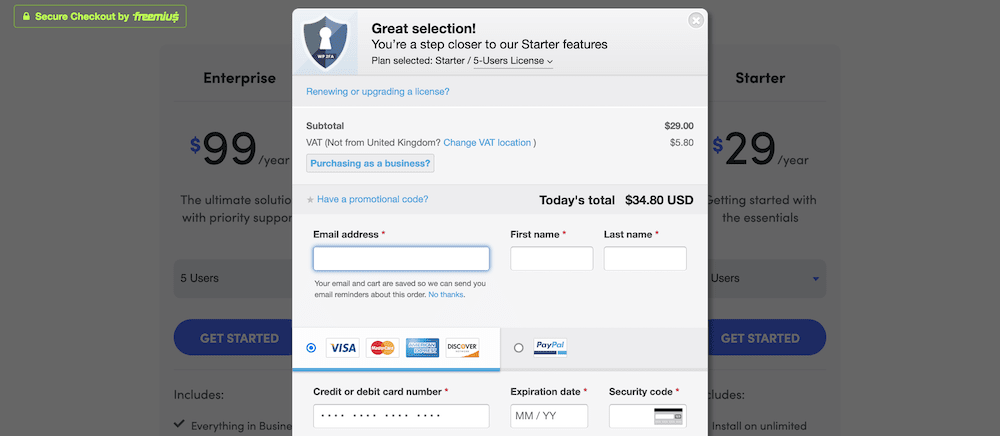Select the credit card payment radio button
Screen dimensions: 1000x436
pos(311,347)
